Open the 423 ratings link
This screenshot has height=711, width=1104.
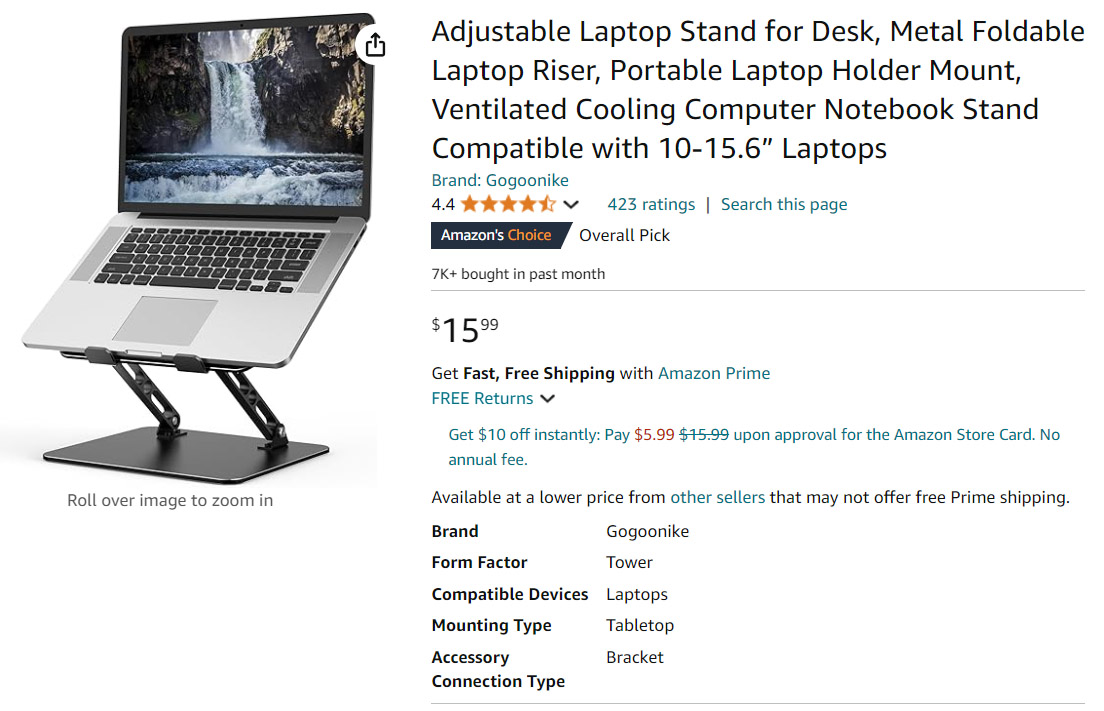coord(651,204)
